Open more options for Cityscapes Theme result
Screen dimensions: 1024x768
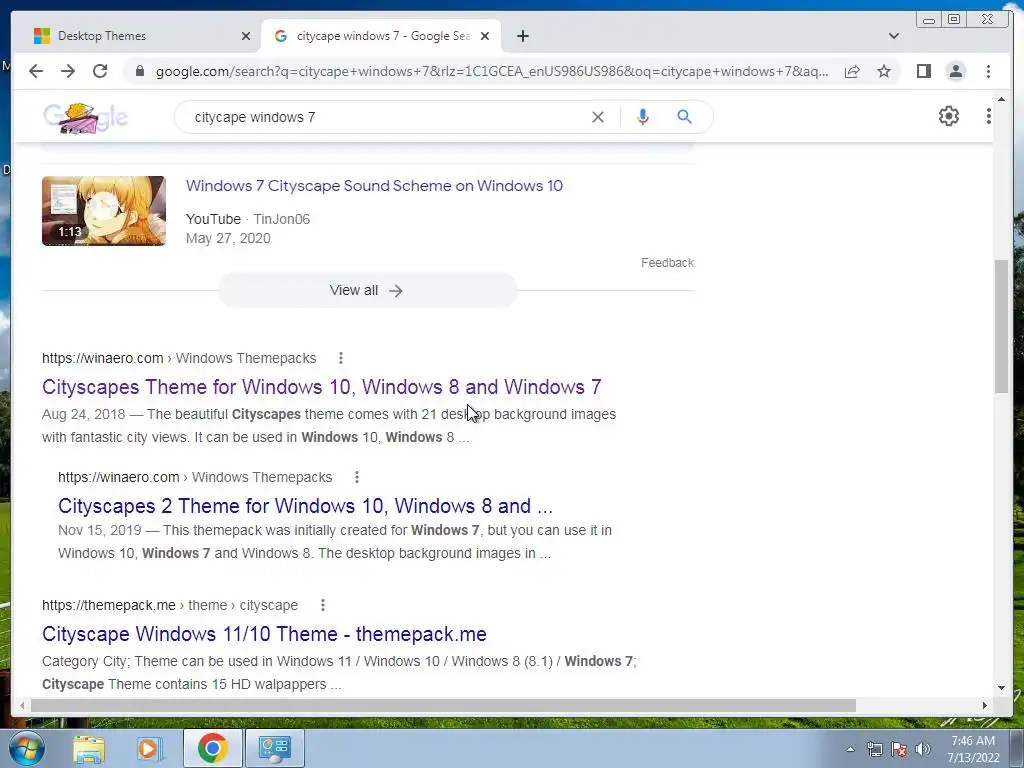(340, 358)
